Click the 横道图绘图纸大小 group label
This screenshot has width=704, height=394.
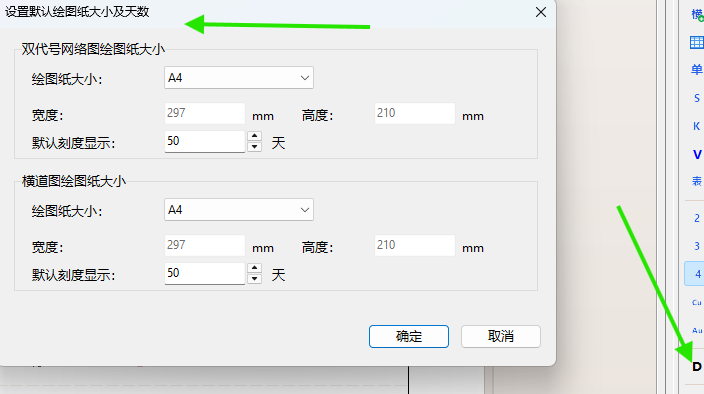pyautogui.click(x=74, y=181)
